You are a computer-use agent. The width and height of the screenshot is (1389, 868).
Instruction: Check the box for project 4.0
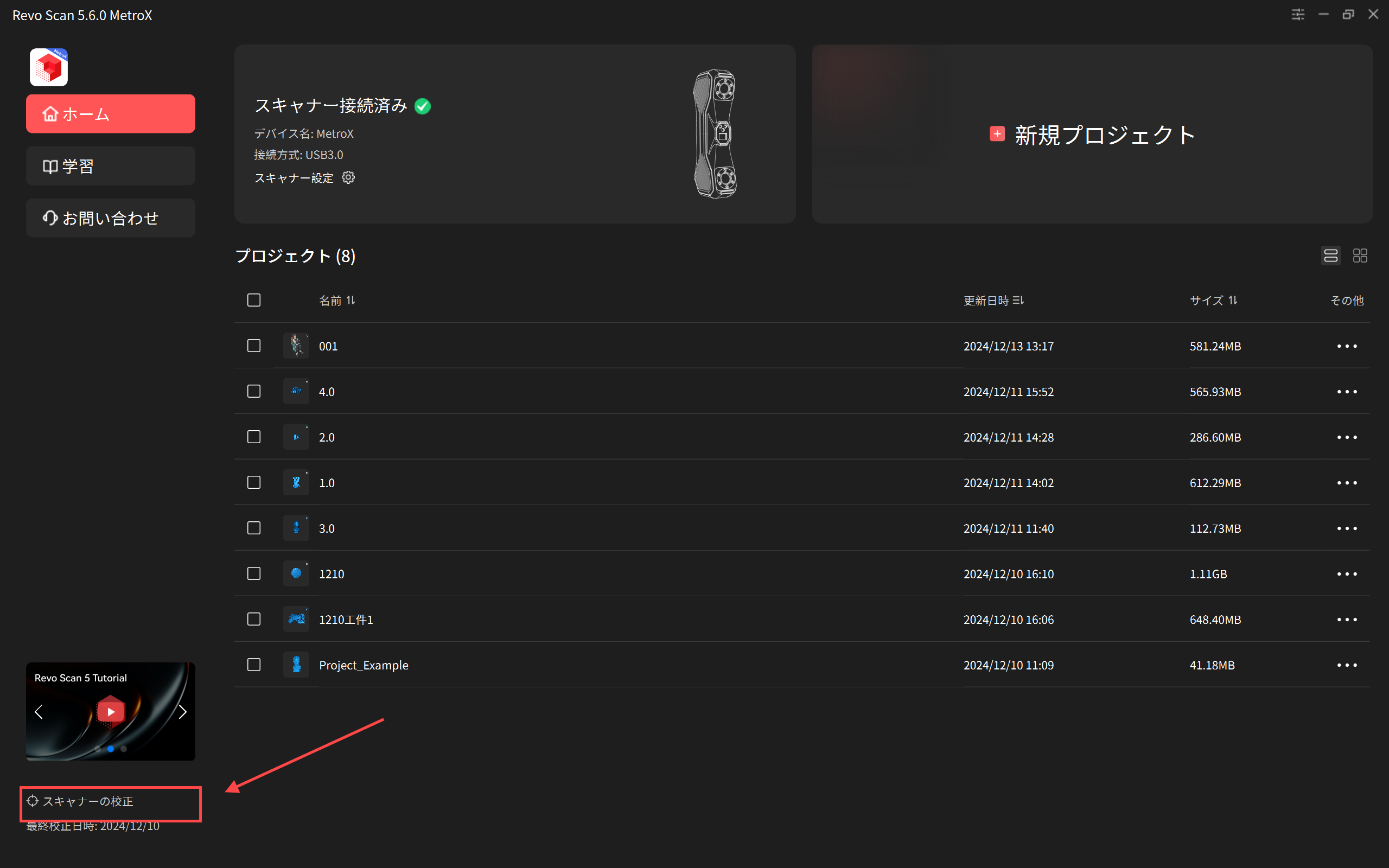tap(254, 392)
